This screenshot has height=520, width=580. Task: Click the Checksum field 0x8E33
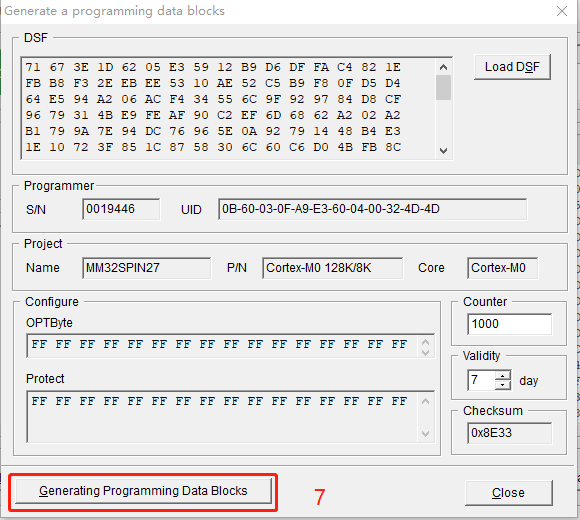(x=509, y=433)
